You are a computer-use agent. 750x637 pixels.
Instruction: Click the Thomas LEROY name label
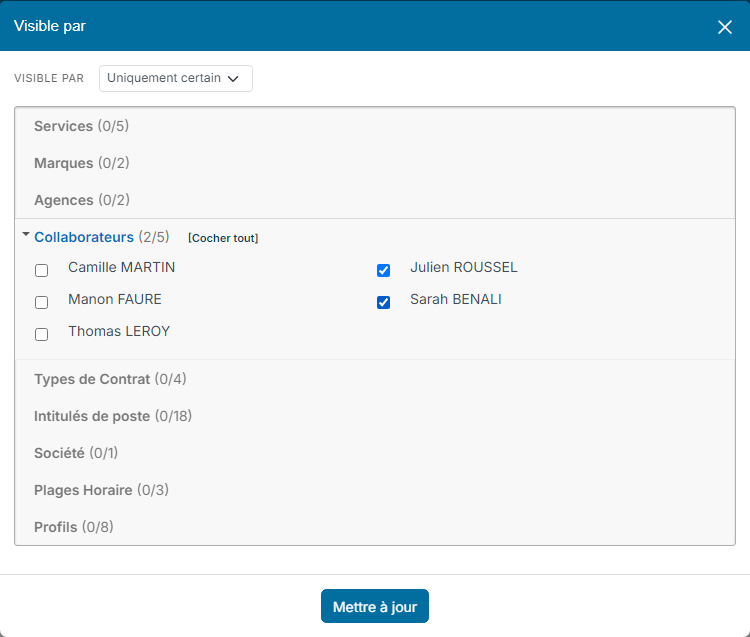point(119,331)
